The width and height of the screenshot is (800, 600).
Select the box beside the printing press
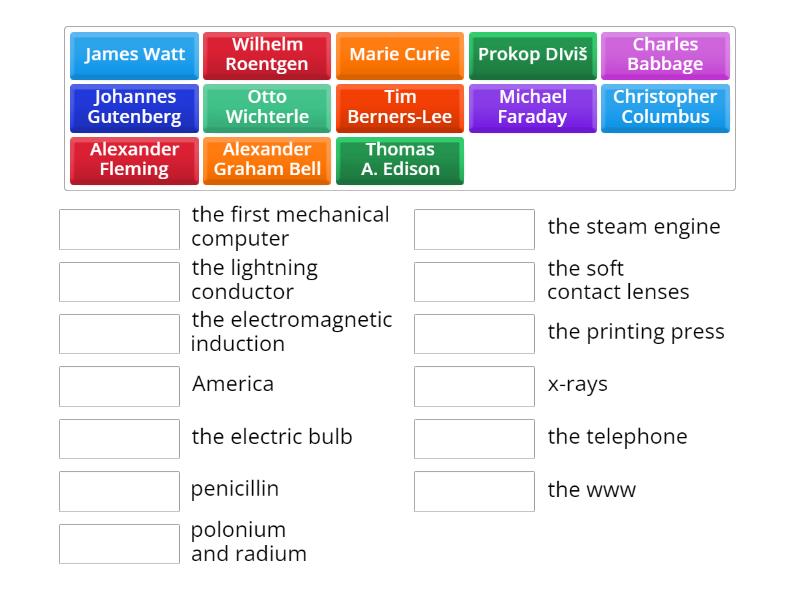[x=474, y=334]
